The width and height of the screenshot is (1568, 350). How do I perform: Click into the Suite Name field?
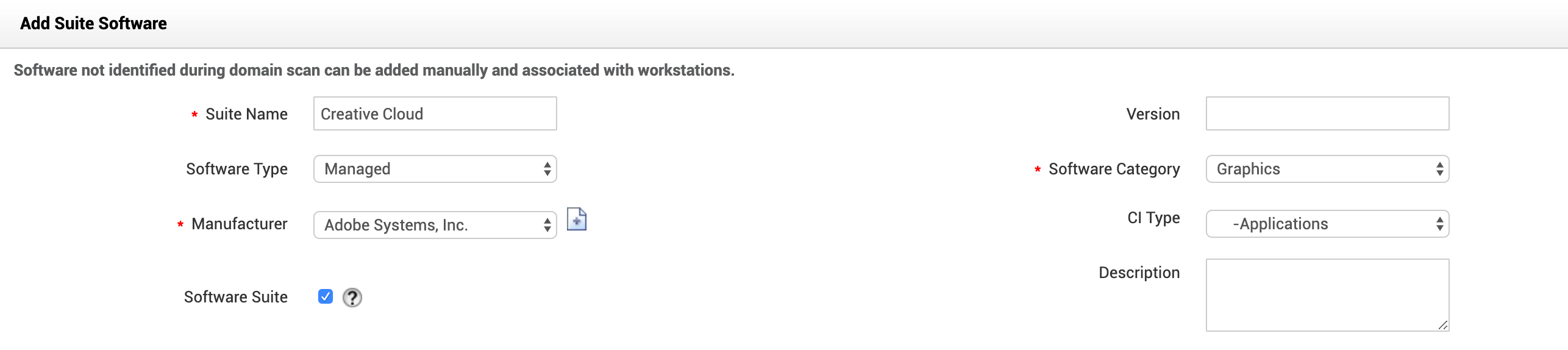(435, 114)
